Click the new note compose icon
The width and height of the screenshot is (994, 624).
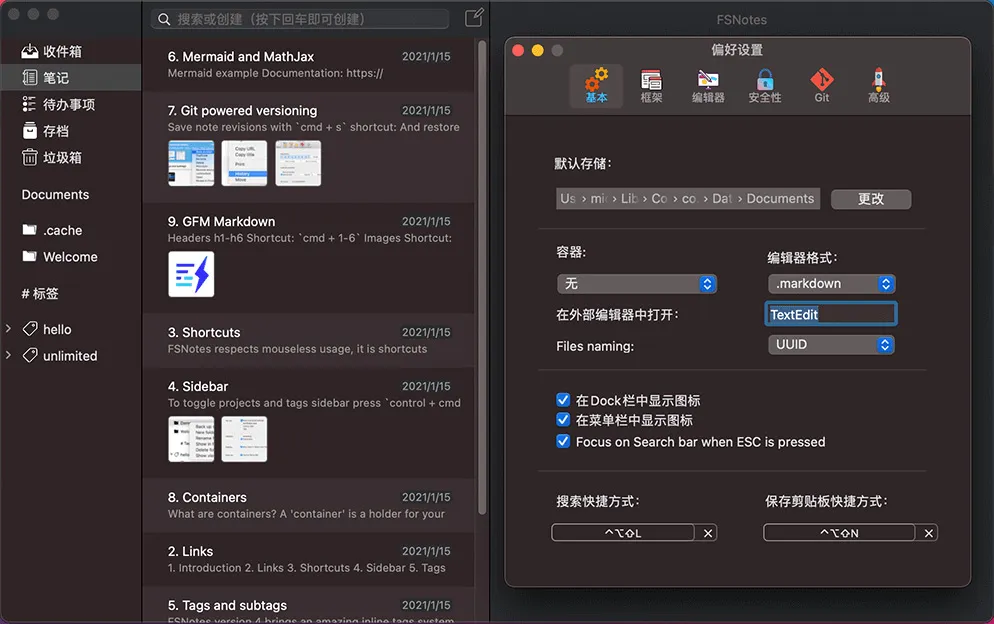474,18
